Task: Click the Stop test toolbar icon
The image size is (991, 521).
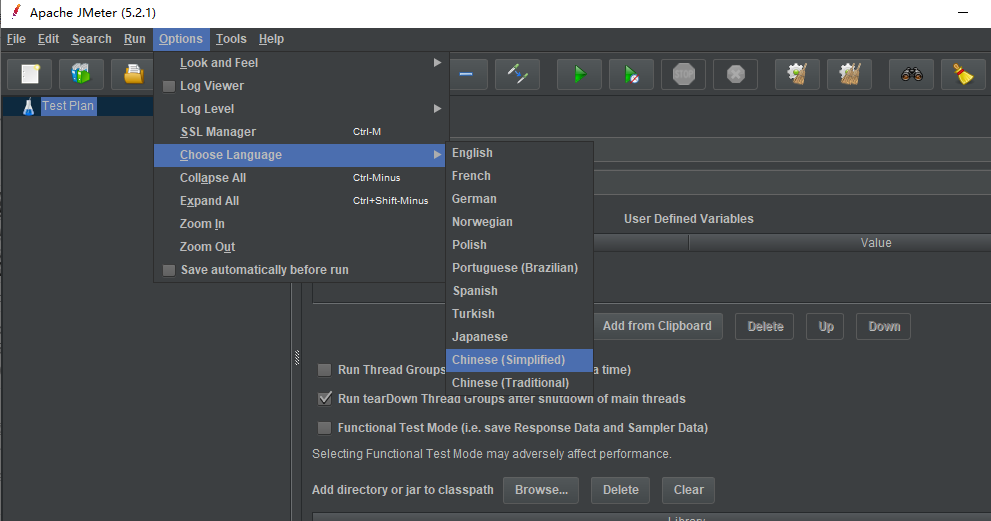Action: [683, 75]
